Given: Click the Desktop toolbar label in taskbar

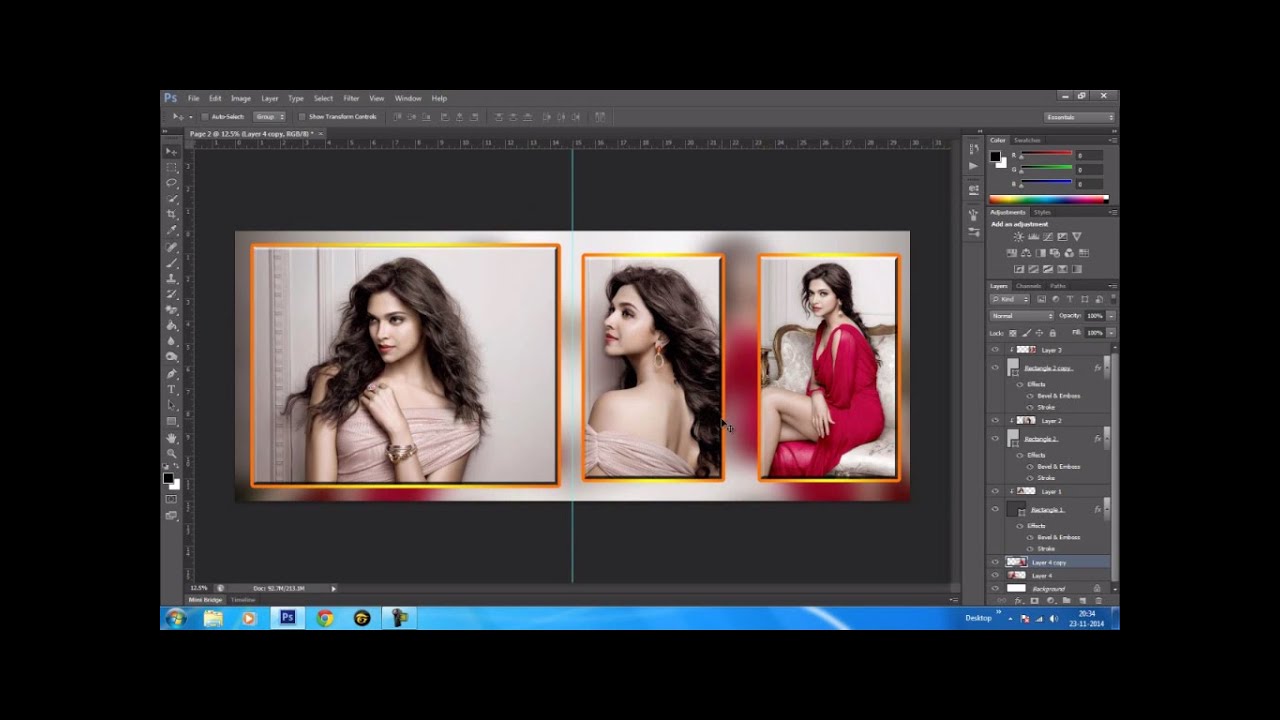Looking at the screenshot, I should 978,618.
